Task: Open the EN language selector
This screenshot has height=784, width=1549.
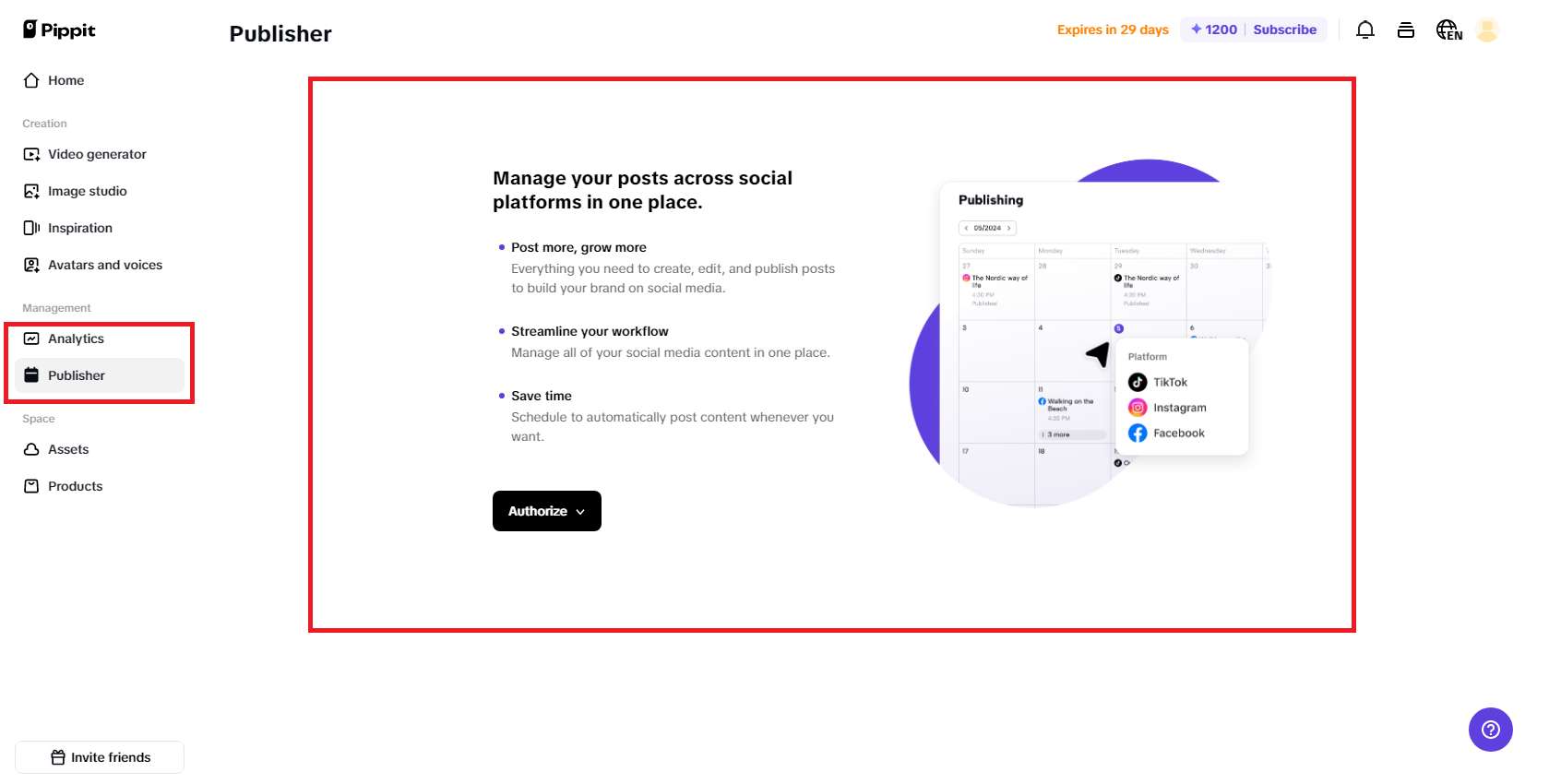Action: click(1448, 30)
